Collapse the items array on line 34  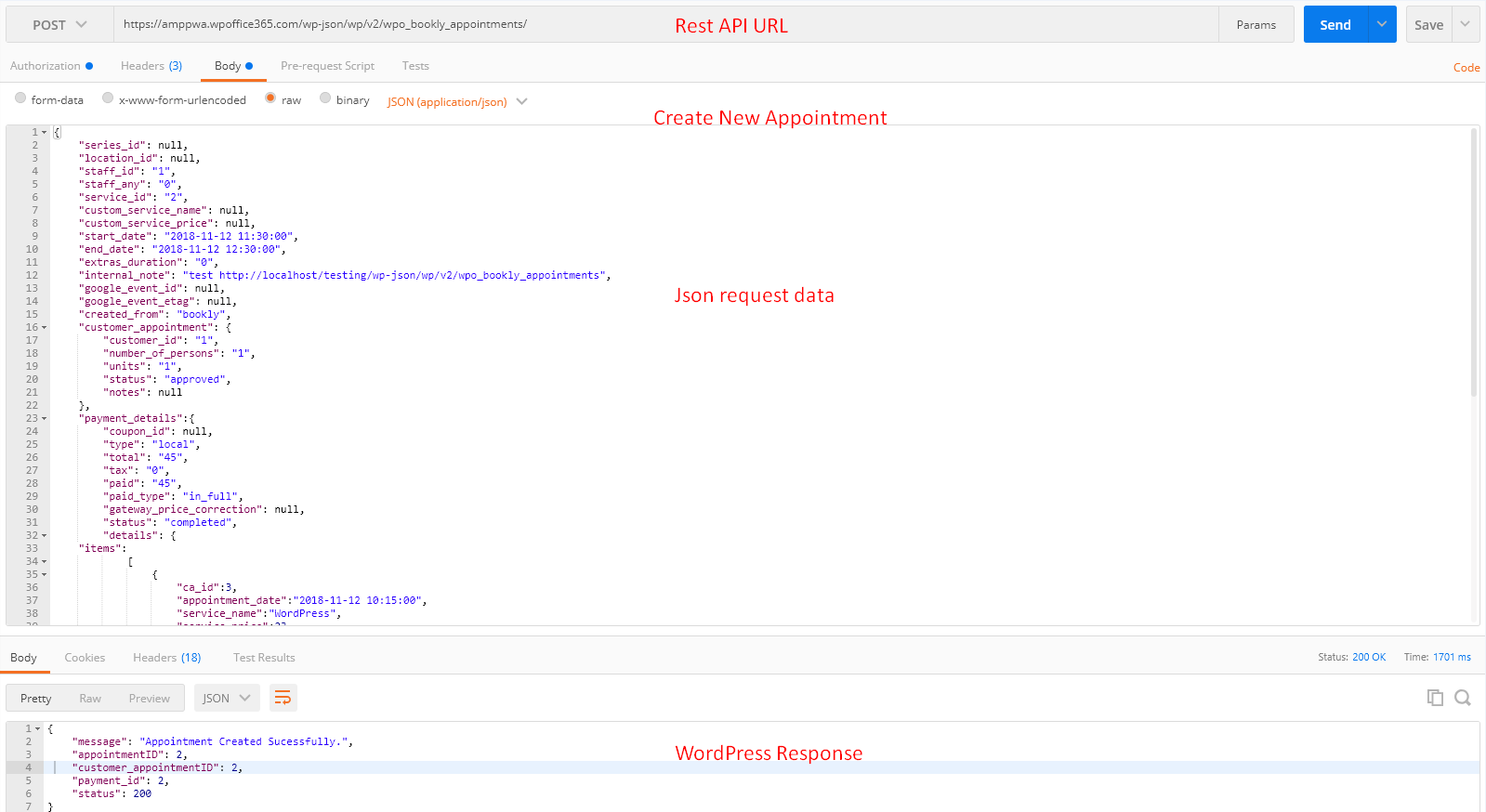44,562
